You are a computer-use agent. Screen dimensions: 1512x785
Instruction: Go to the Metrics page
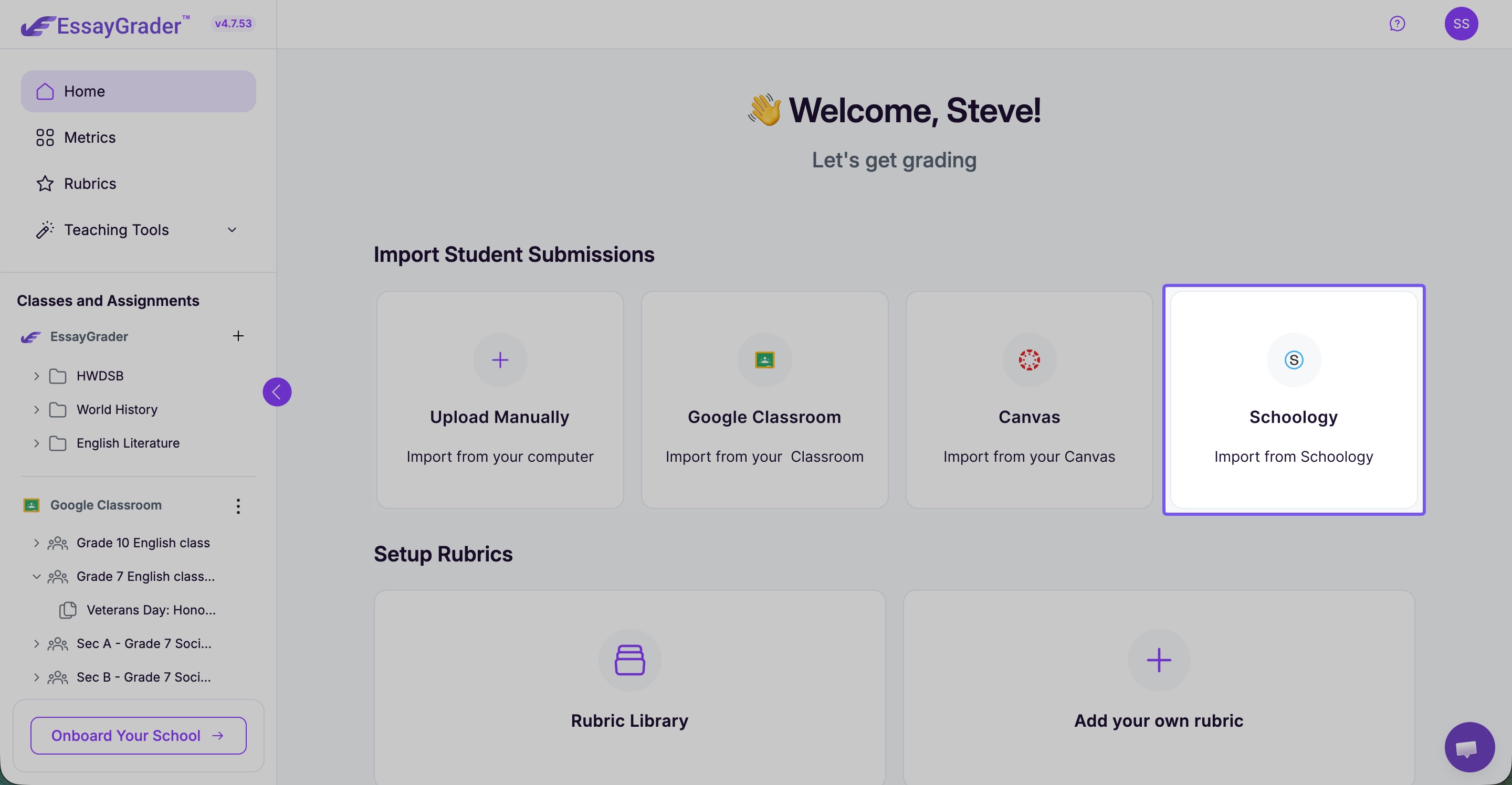(89, 138)
